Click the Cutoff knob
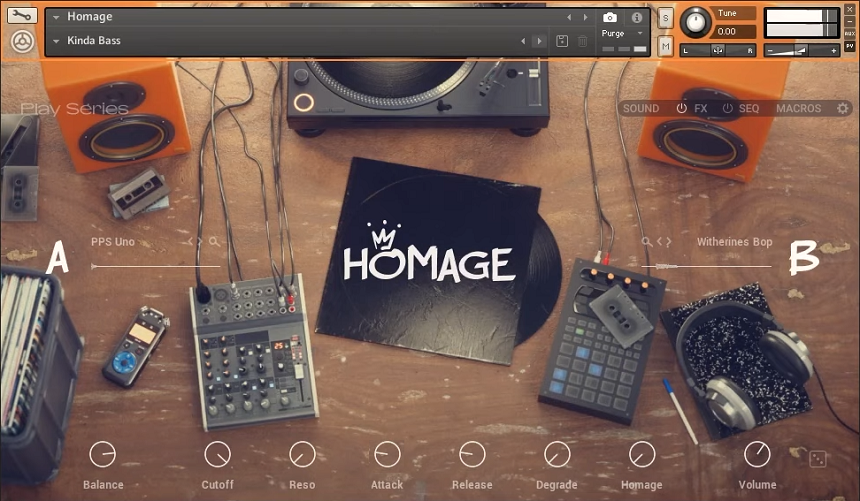 [x=218, y=454]
